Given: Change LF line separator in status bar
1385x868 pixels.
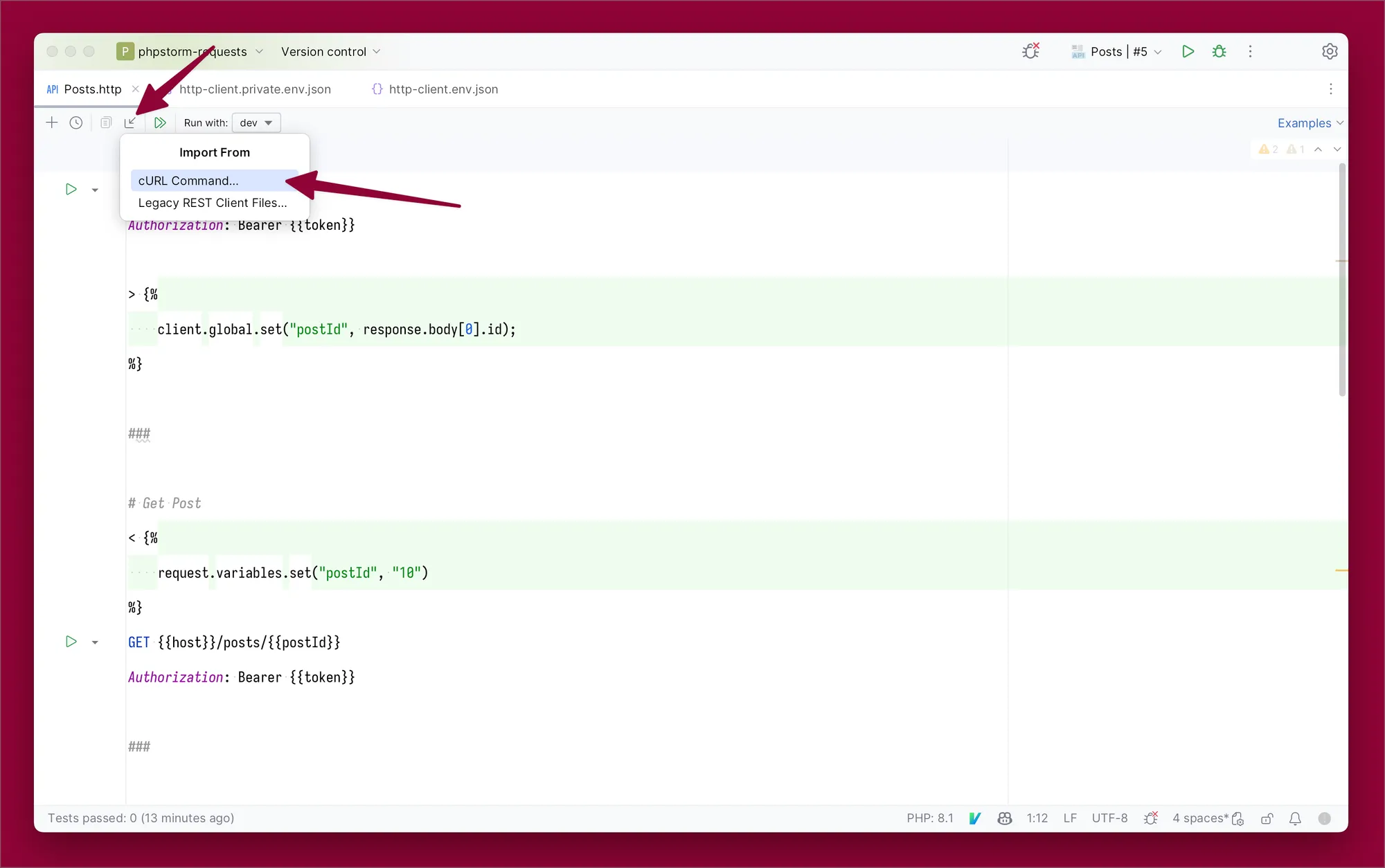Looking at the screenshot, I should click(x=1070, y=818).
